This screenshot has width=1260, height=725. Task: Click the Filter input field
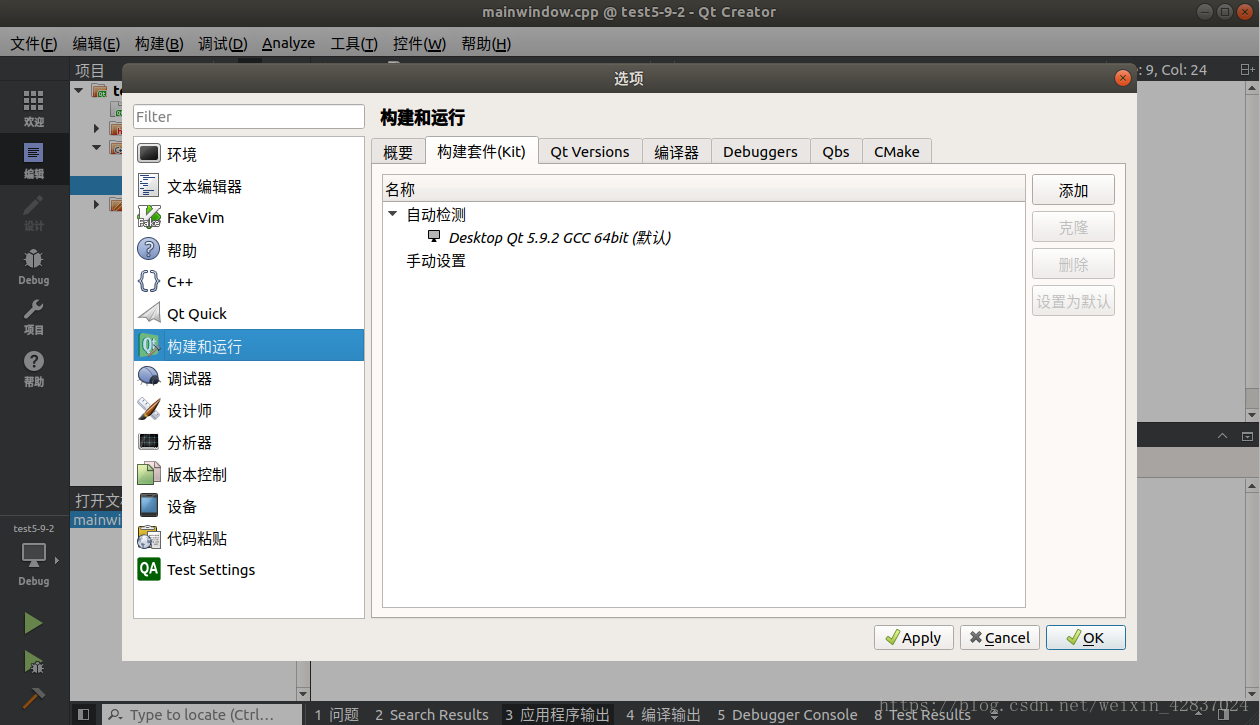point(249,116)
